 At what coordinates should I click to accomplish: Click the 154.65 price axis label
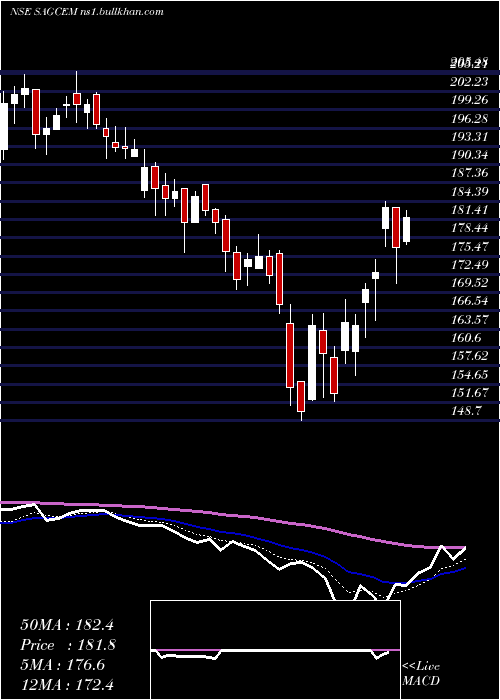tap(469, 375)
